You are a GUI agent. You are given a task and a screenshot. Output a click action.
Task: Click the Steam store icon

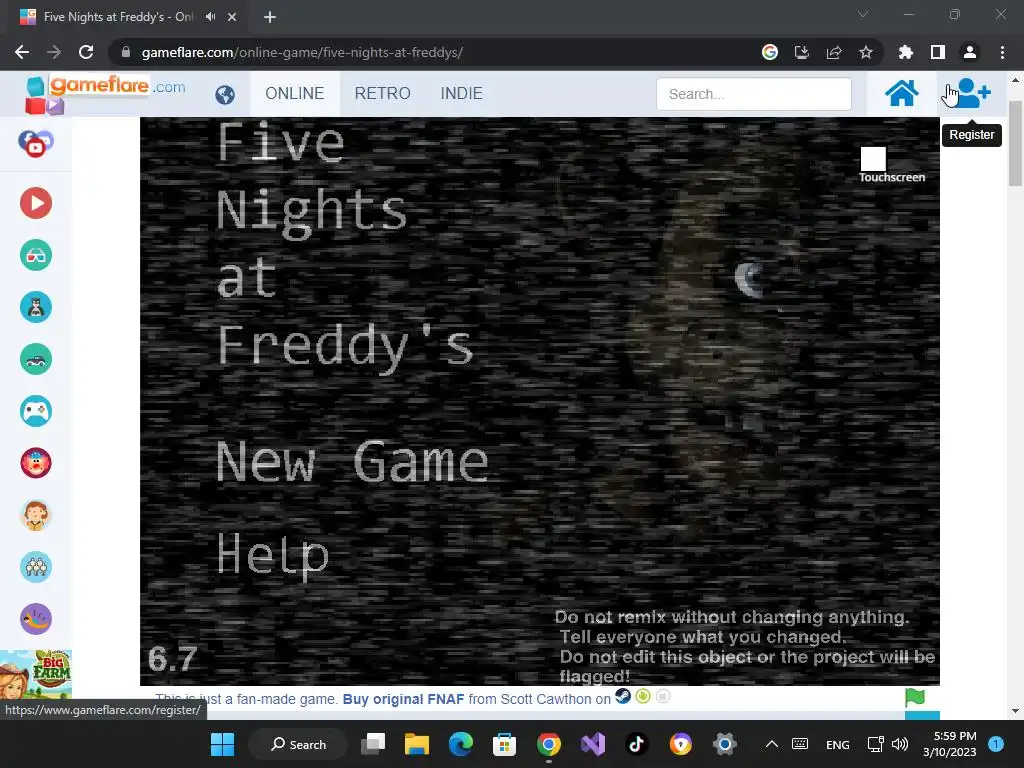point(623,696)
